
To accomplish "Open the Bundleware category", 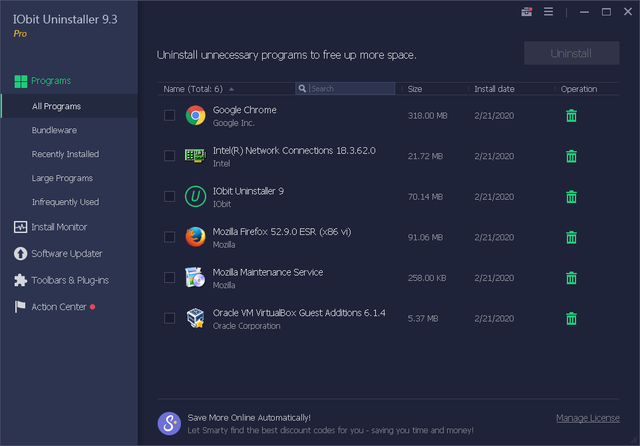I will (x=54, y=130).
